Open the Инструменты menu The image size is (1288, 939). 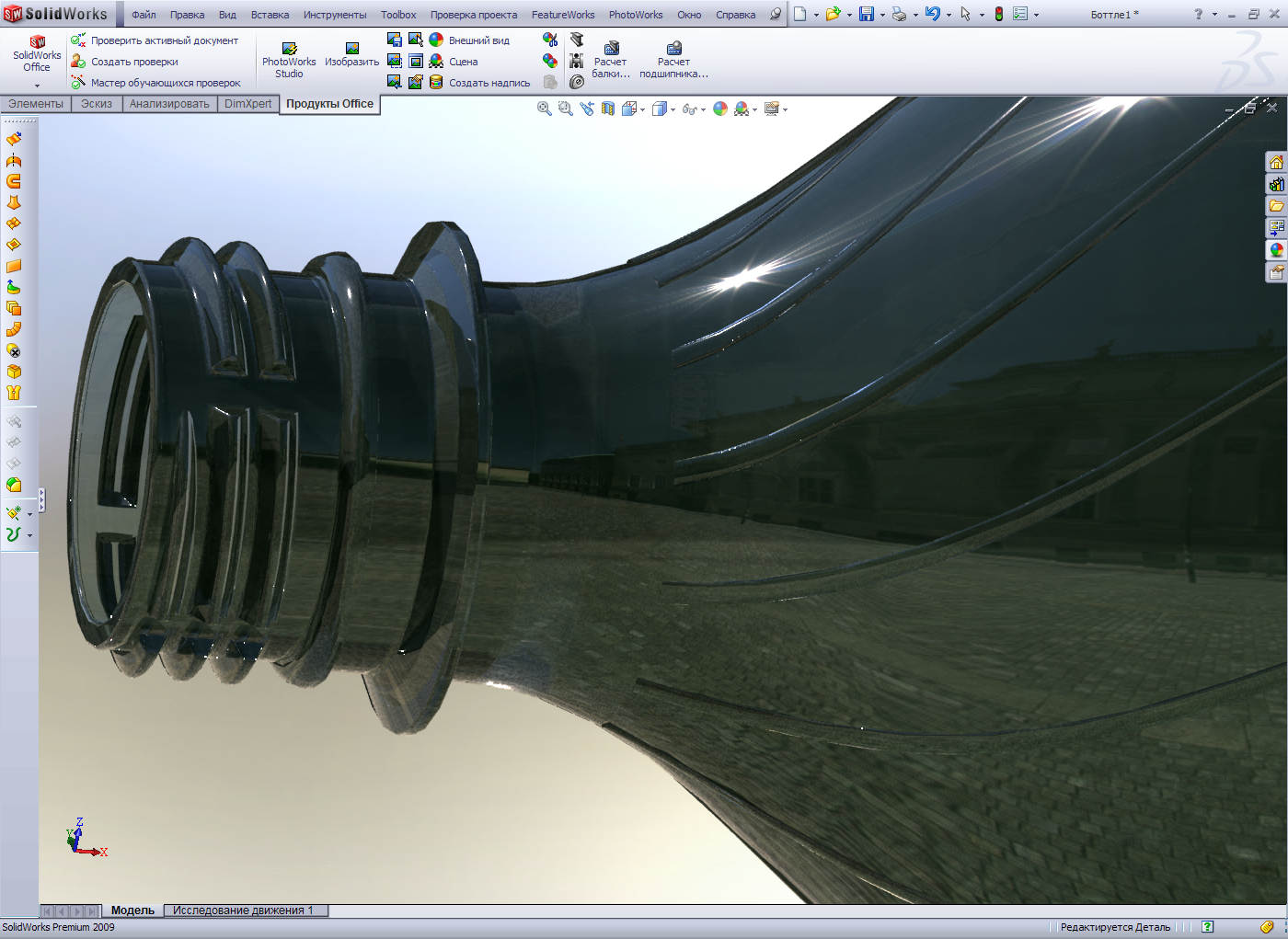[335, 15]
